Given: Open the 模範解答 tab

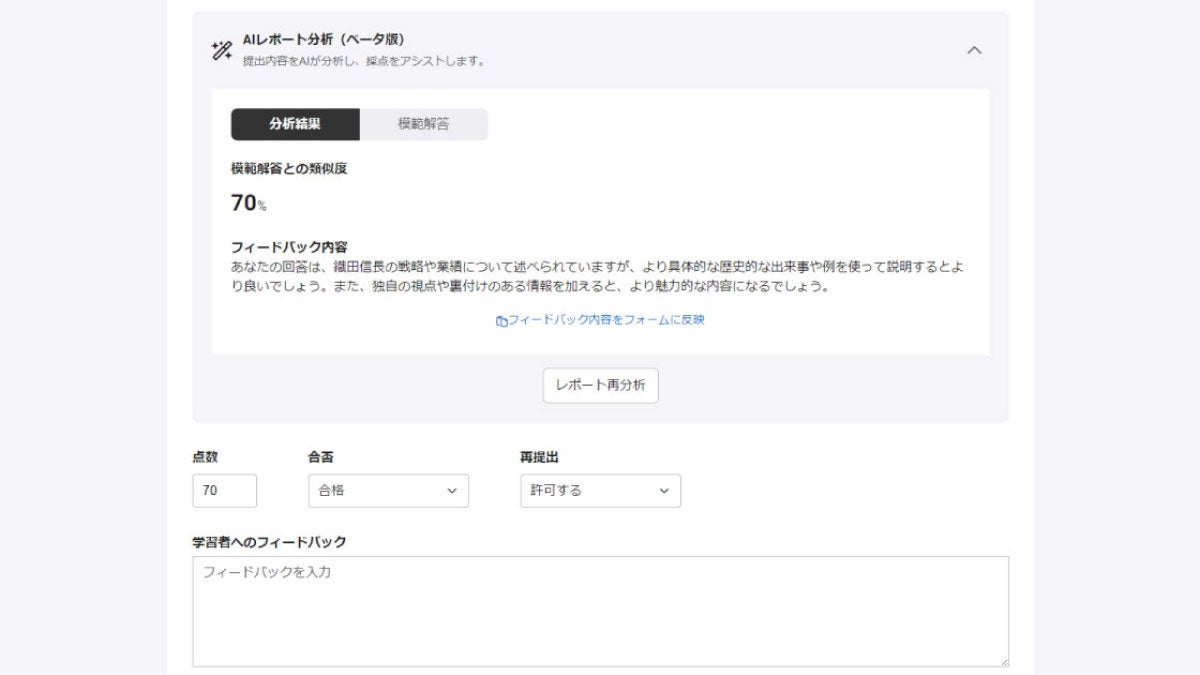Looking at the screenshot, I should (x=423, y=124).
